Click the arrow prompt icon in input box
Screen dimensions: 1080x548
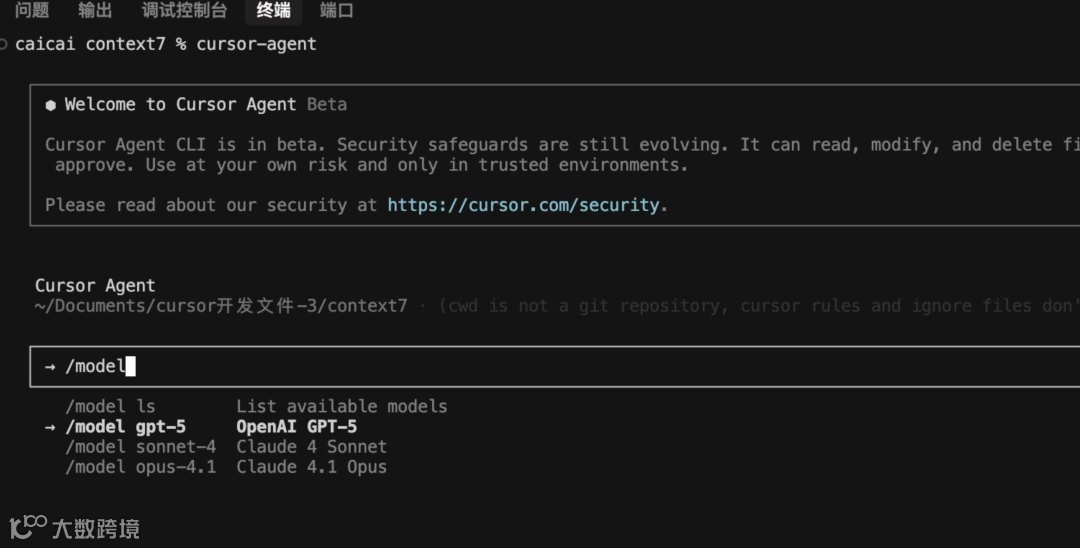pos(50,367)
